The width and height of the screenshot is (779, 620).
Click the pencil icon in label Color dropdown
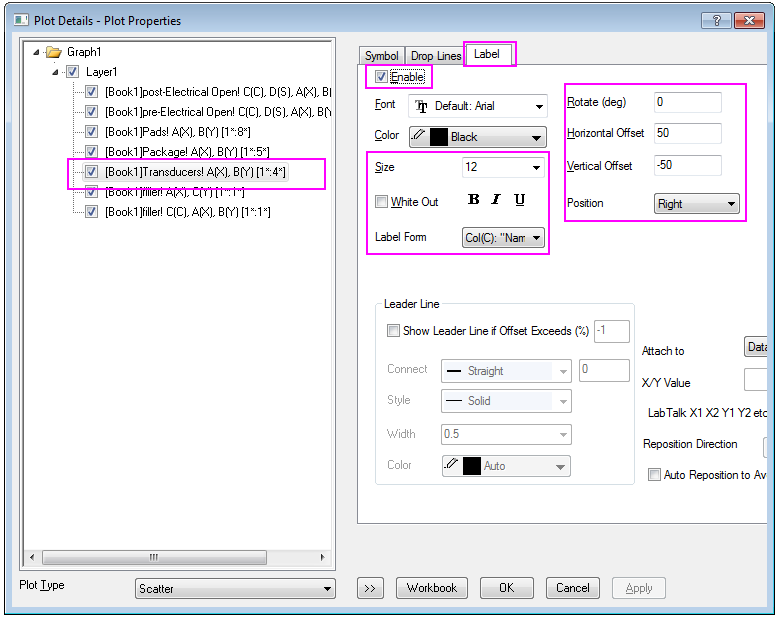tap(419, 137)
